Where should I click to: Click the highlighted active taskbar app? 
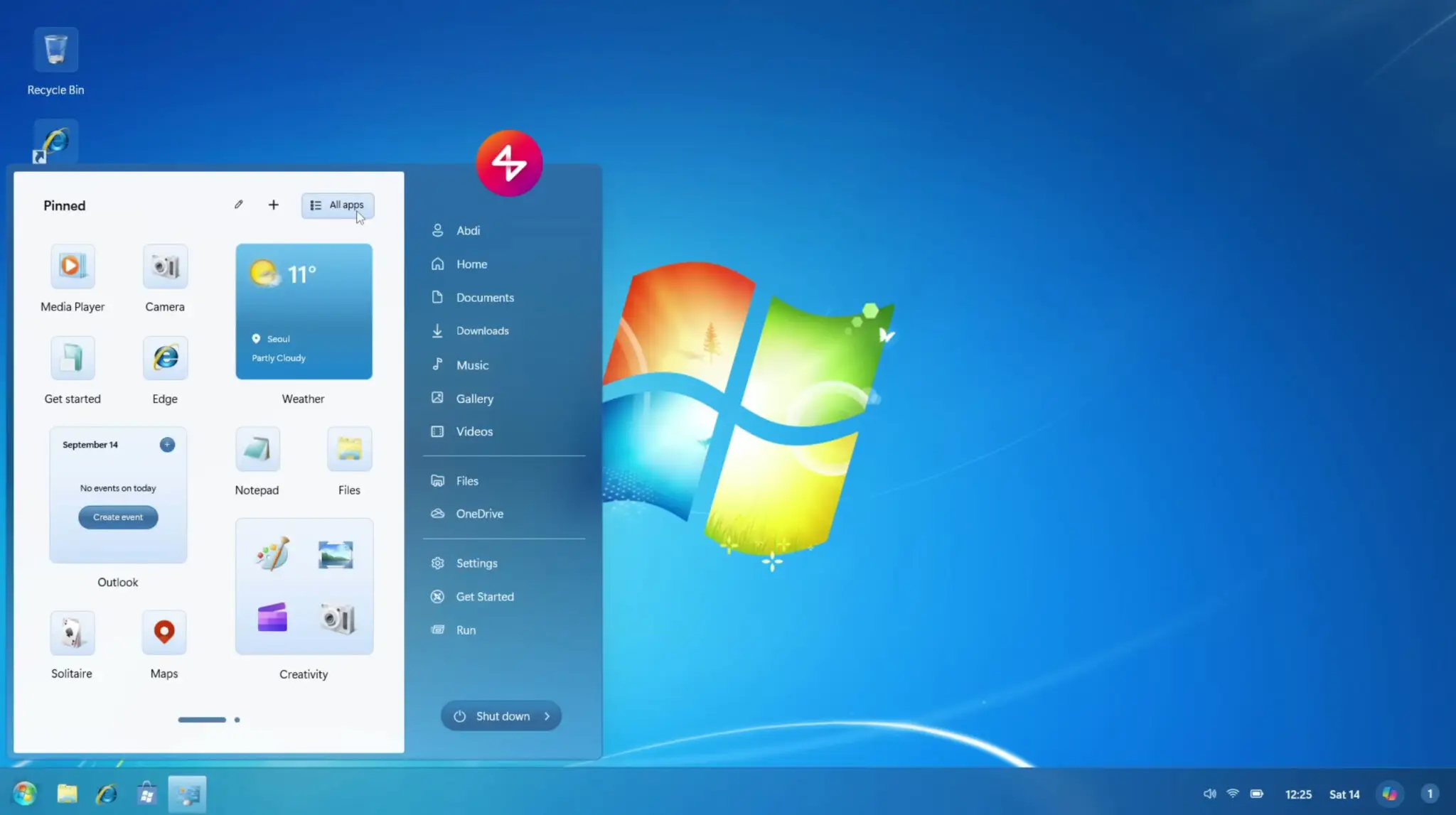click(188, 794)
